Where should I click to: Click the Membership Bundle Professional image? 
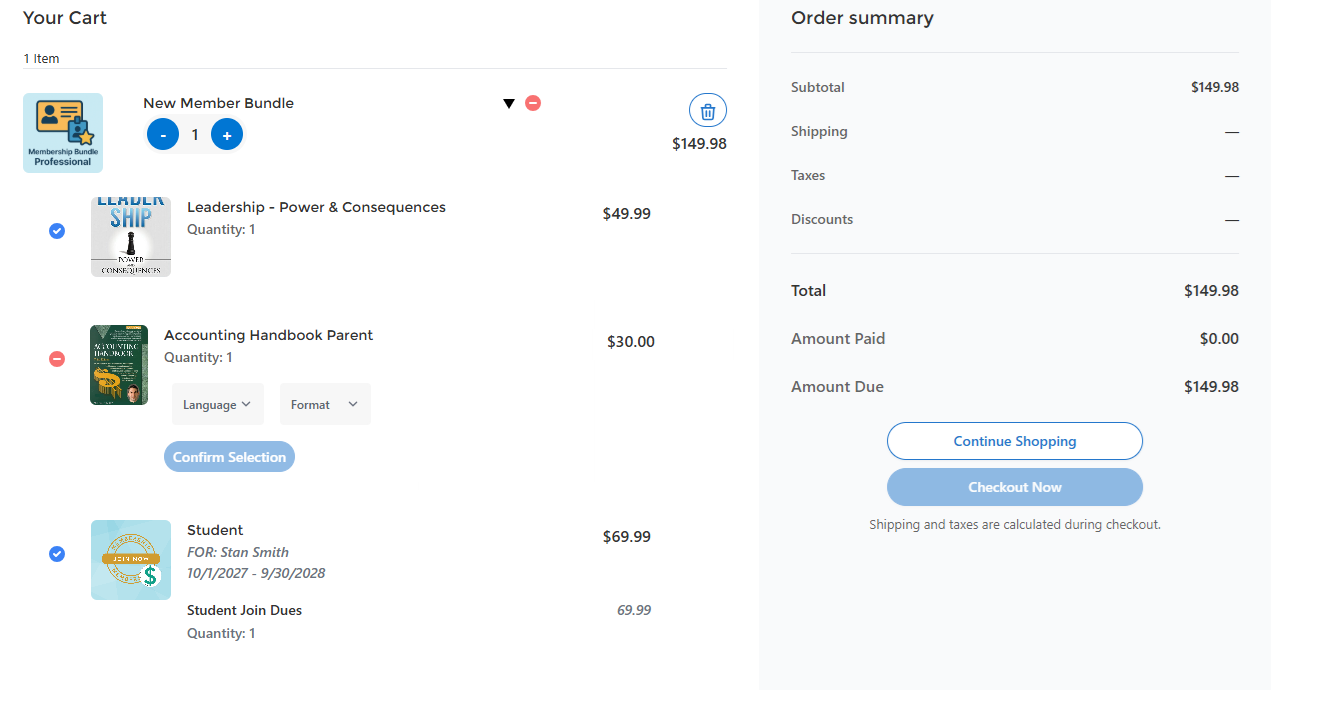pyautogui.click(x=63, y=133)
